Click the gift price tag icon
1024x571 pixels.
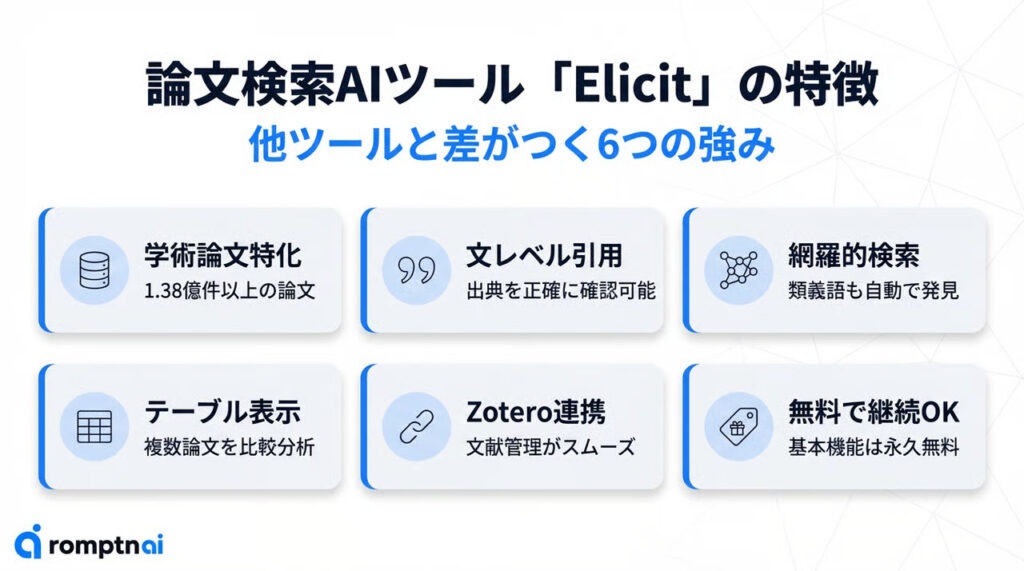[738, 426]
